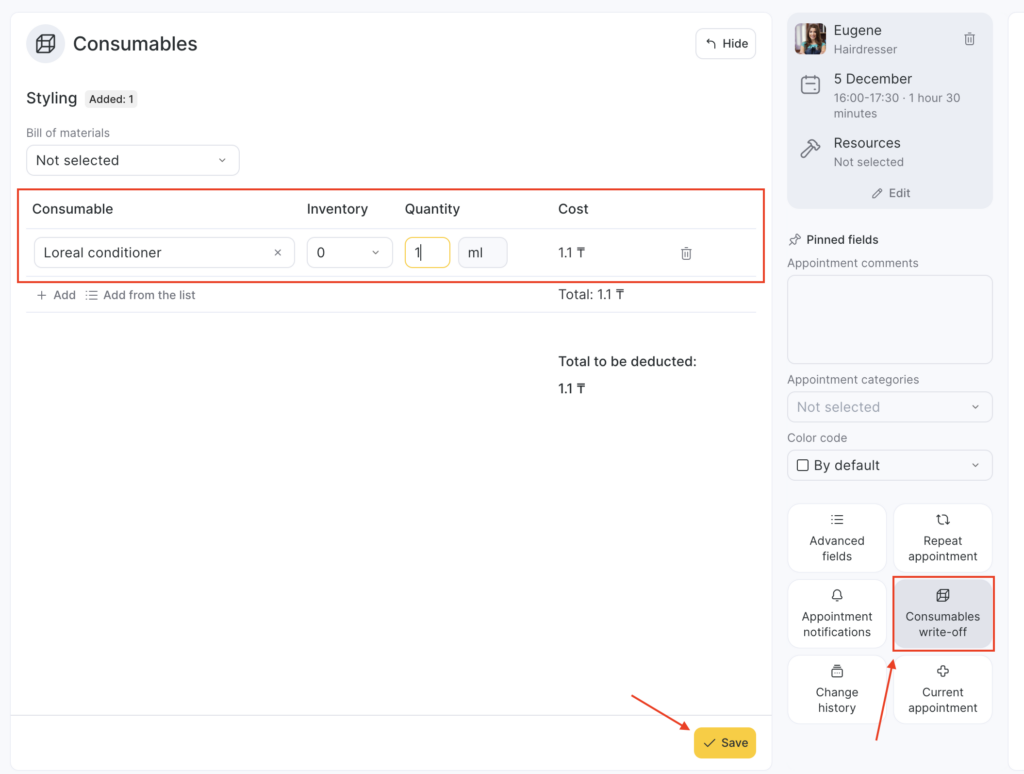Click the Save button
The image size is (1024, 774).
(725, 743)
